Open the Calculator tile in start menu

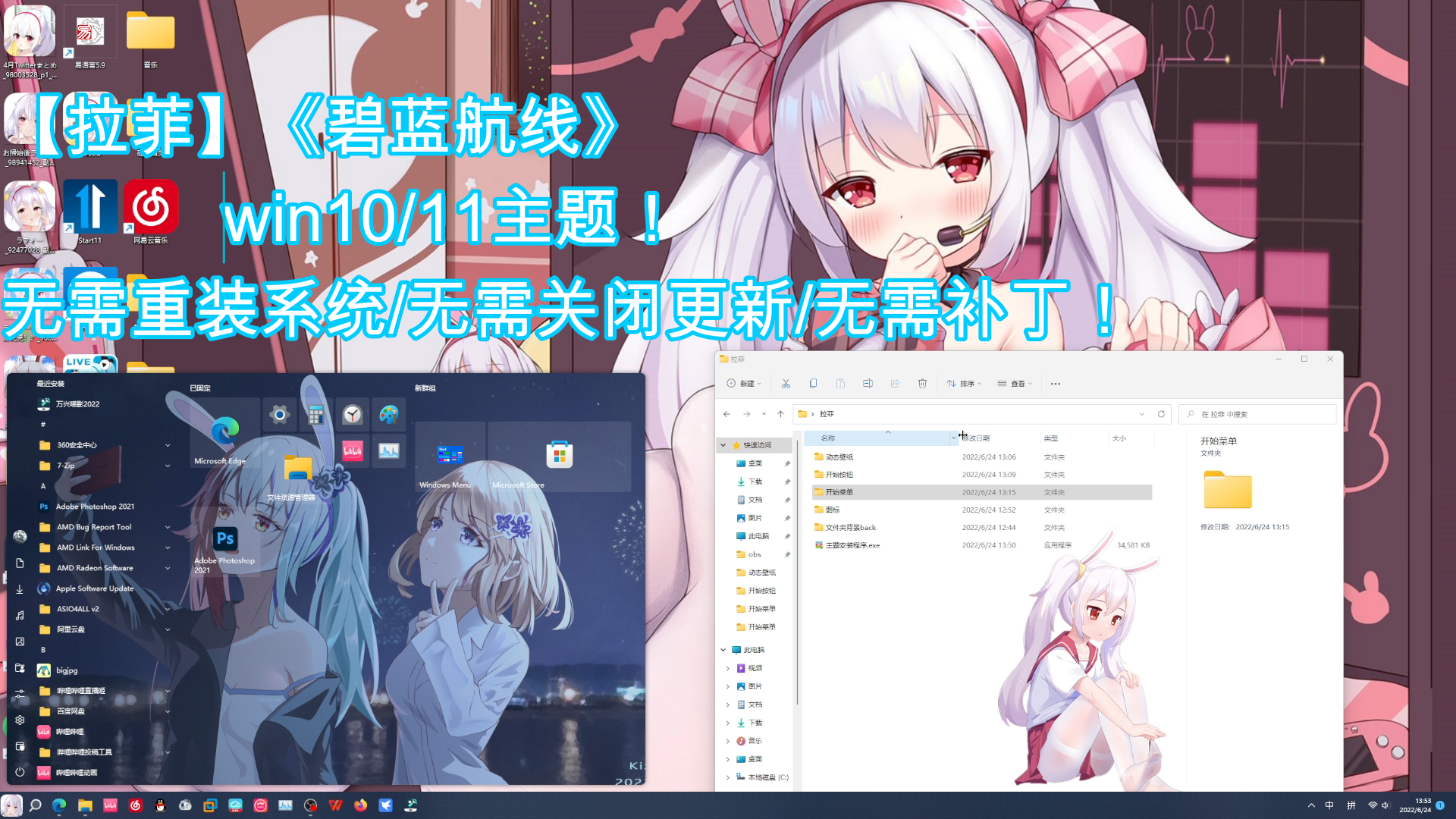316,414
